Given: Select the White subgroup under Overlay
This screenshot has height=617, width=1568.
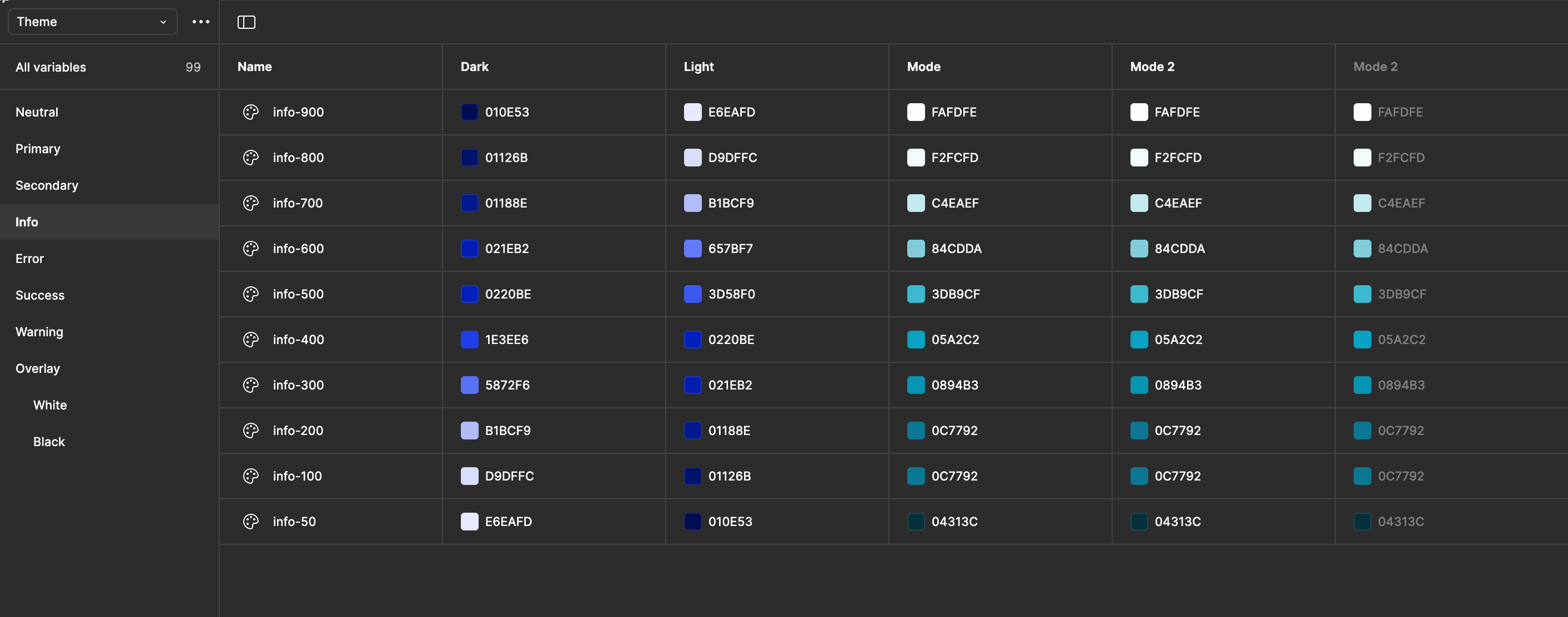Looking at the screenshot, I should (109, 404).
